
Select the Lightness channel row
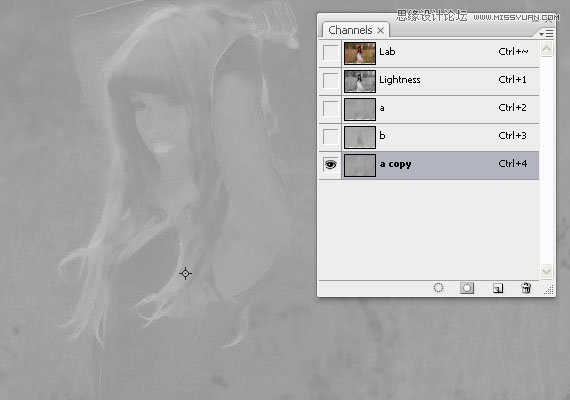(429, 81)
